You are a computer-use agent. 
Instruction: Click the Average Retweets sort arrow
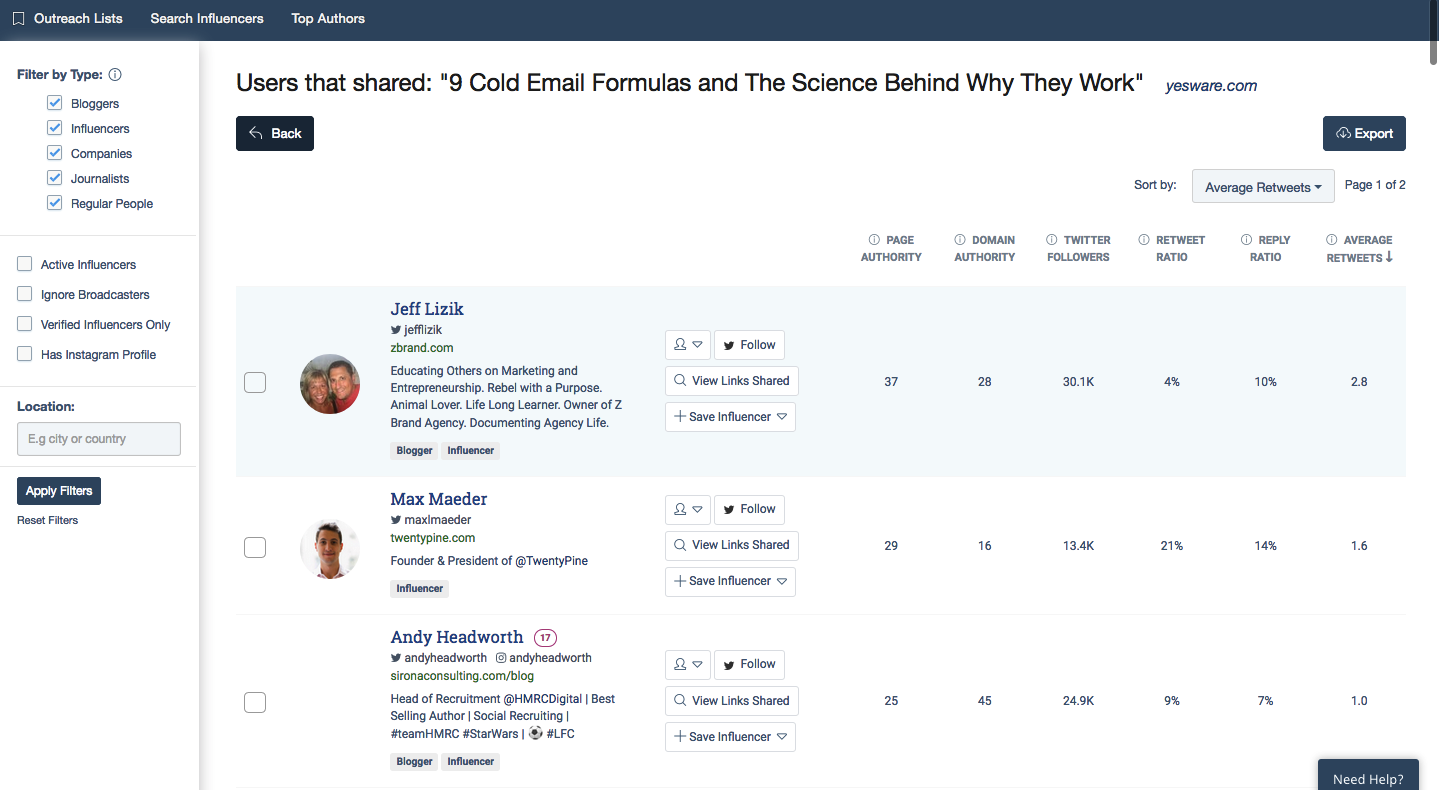point(1389,257)
